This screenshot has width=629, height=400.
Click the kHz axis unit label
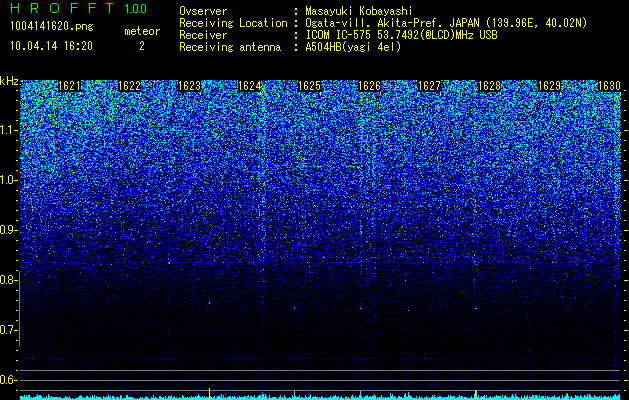click(x=9, y=81)
